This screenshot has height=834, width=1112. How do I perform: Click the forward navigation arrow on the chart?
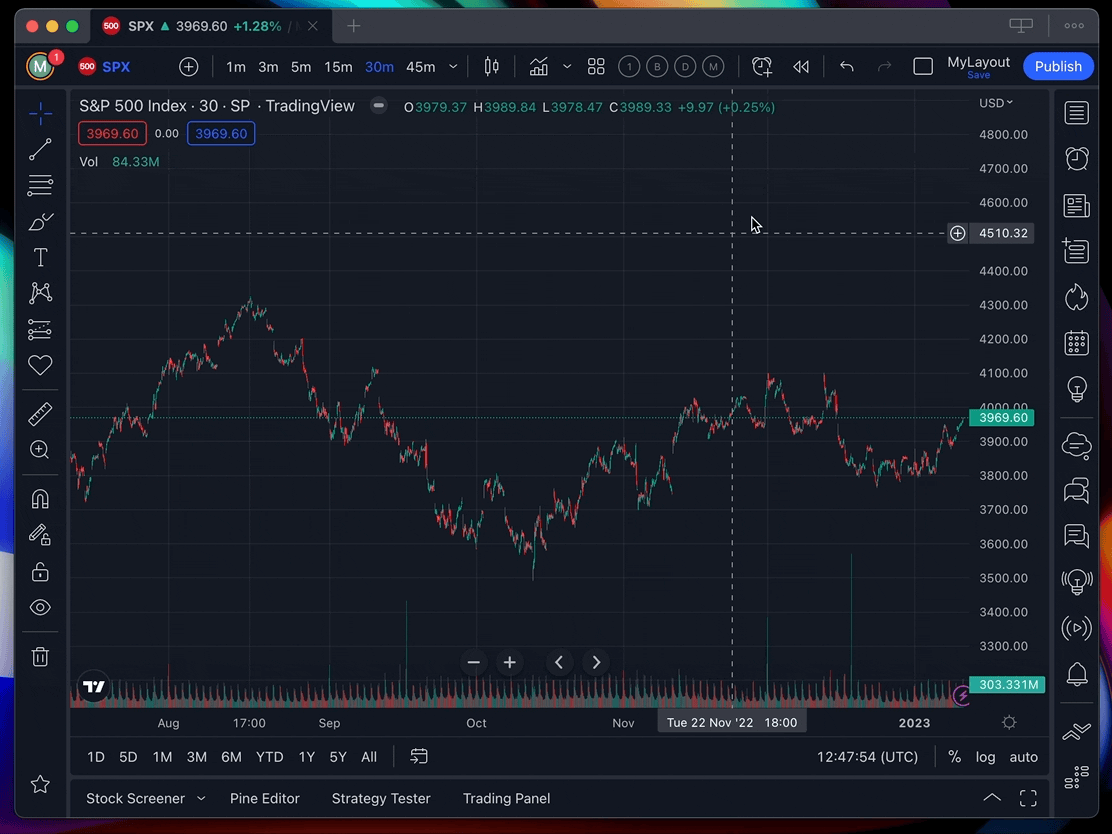click(596, 662)
